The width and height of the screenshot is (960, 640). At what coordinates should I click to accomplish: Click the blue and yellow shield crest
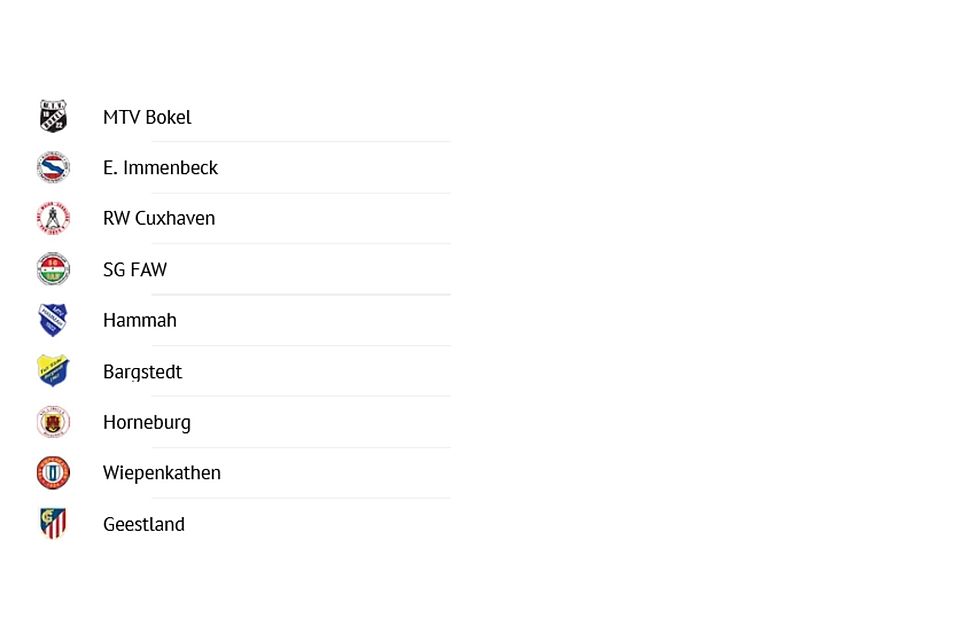point(53,371)
